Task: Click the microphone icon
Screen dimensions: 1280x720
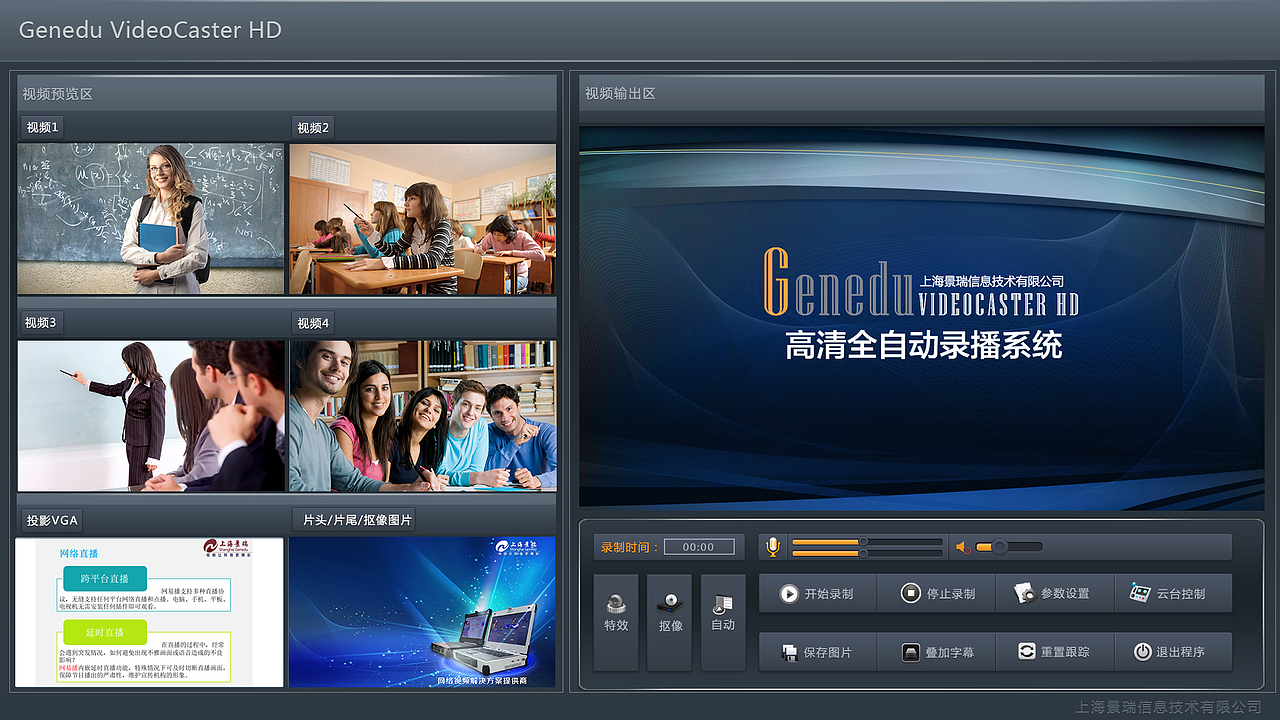Action: [772, 547]
